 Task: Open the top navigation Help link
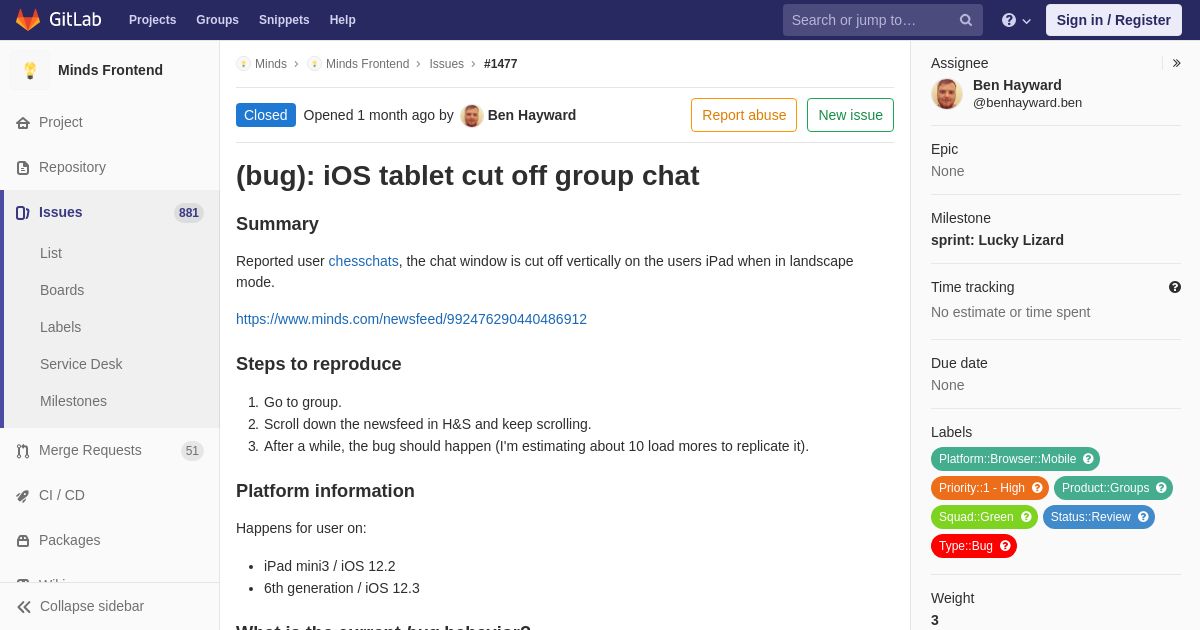(343, 20)
